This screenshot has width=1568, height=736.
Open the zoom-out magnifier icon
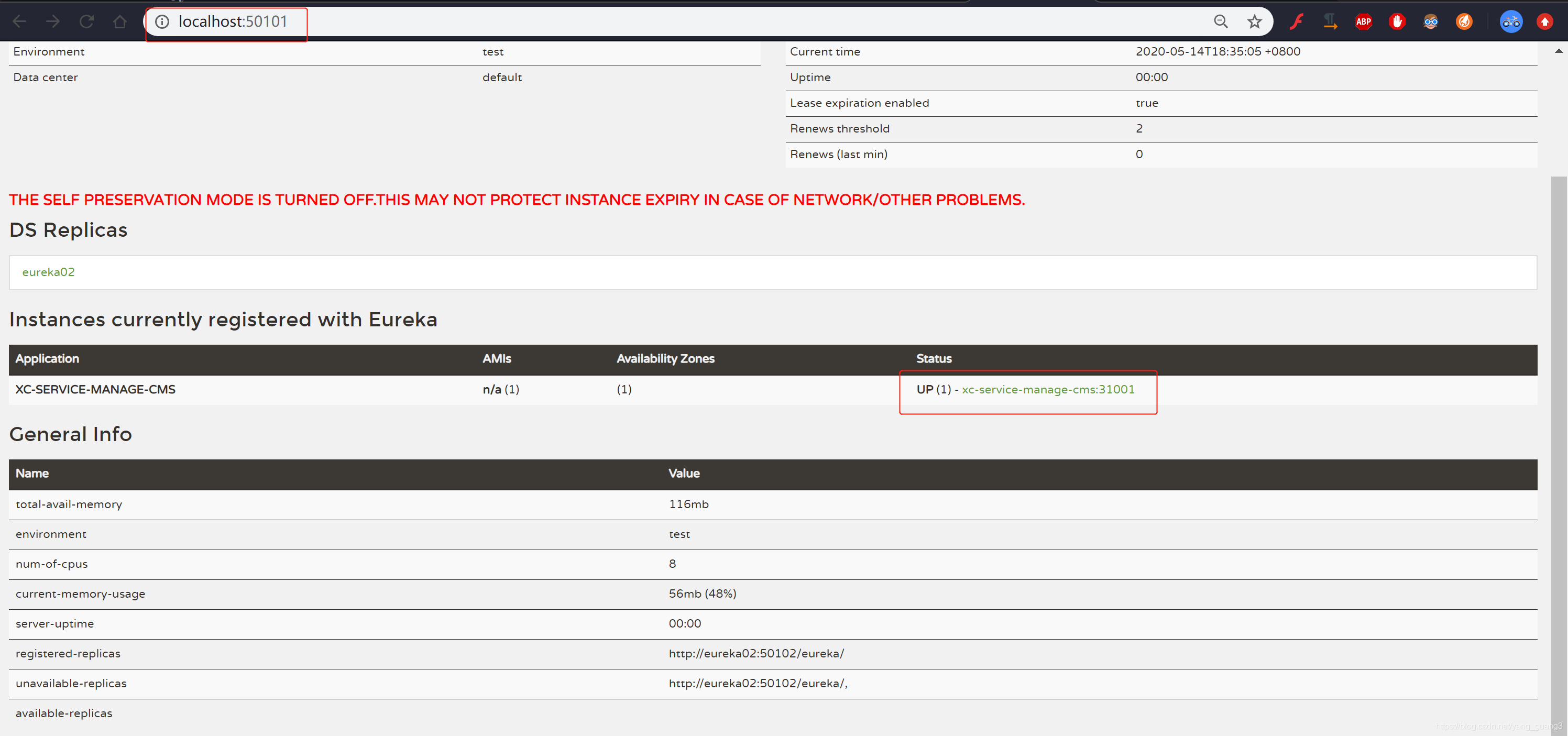coord(1221,22)
